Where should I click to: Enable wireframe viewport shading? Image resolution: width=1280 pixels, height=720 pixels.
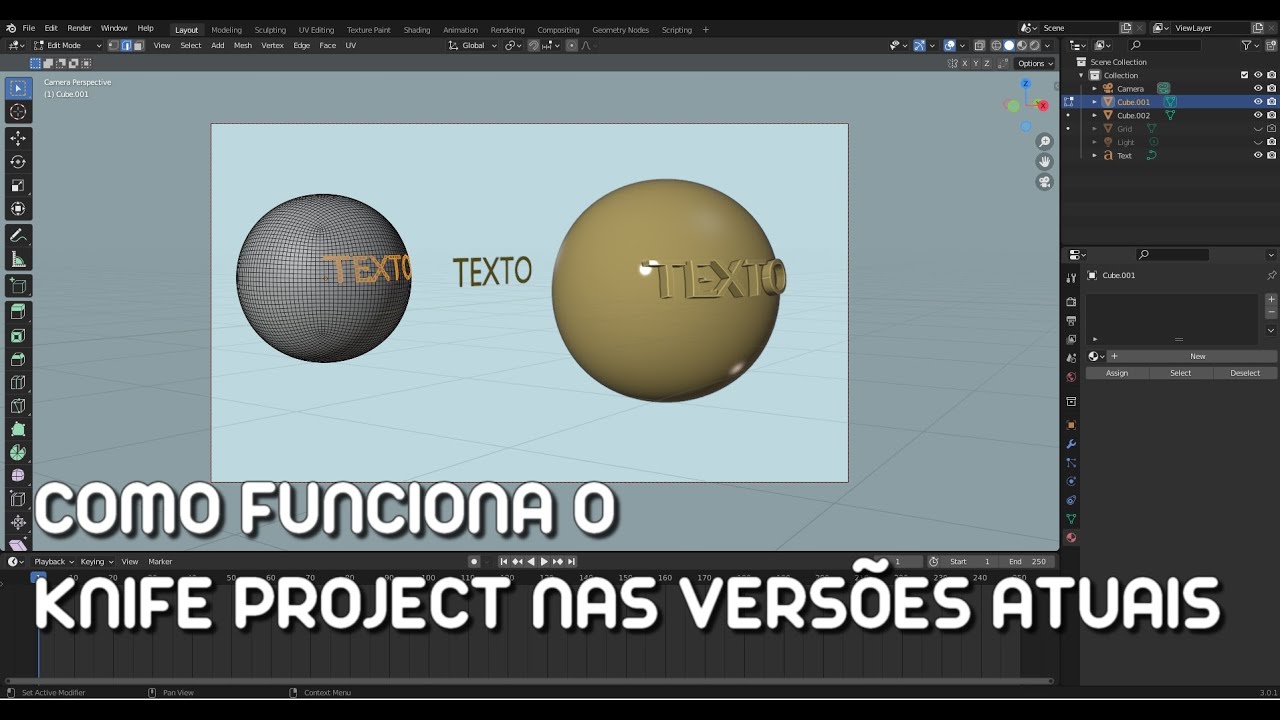point(996,45)
